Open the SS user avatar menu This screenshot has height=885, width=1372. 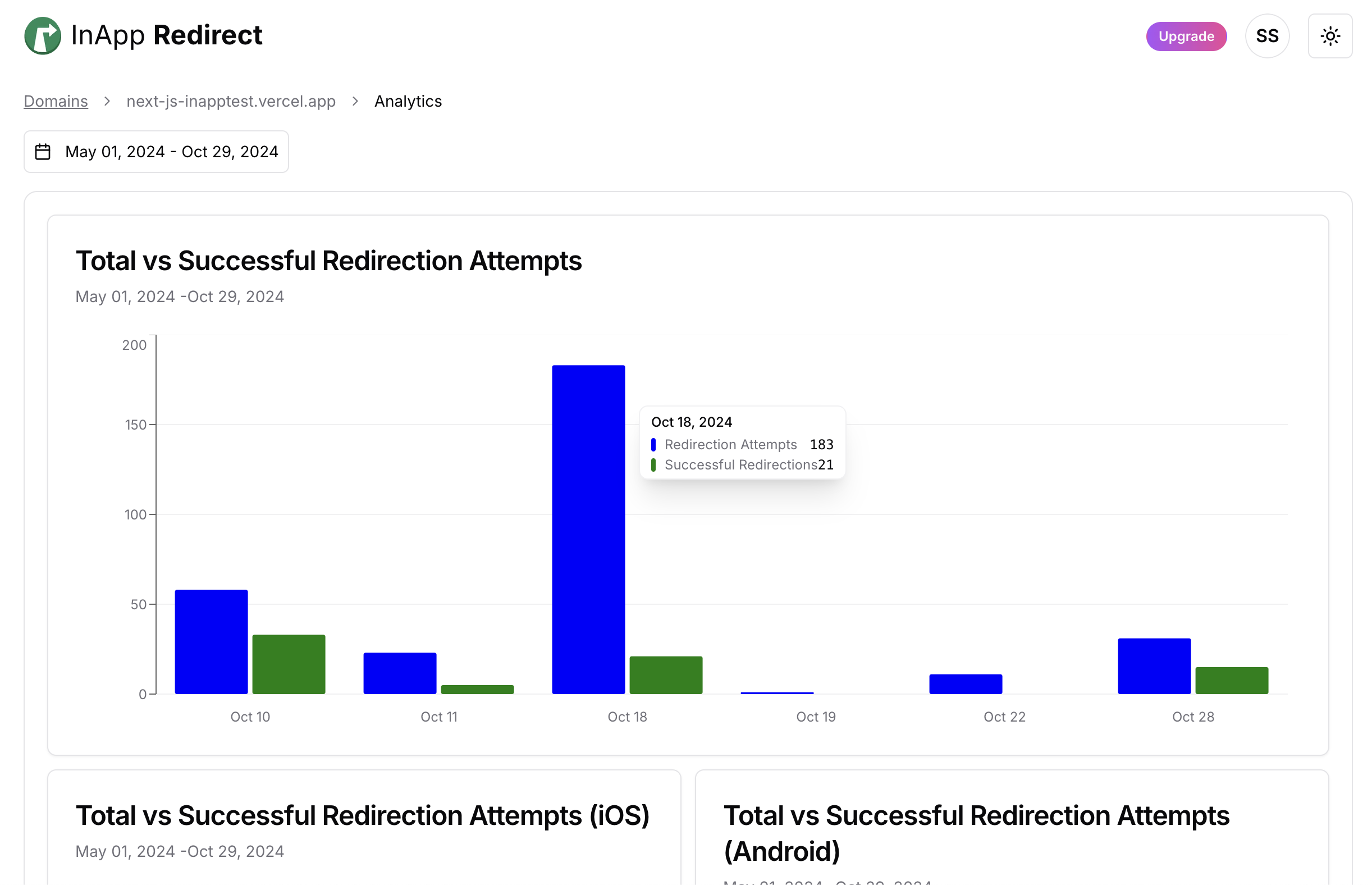pyautogui.click(x=1267, y=36)
